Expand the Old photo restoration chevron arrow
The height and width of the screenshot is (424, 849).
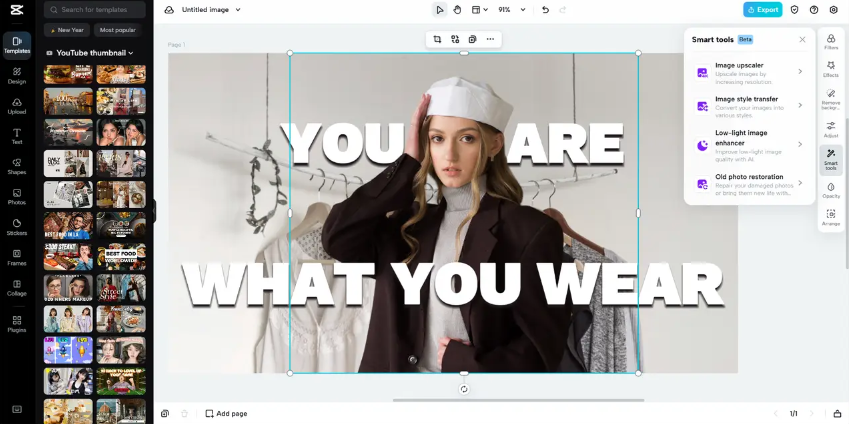(800, 183)
